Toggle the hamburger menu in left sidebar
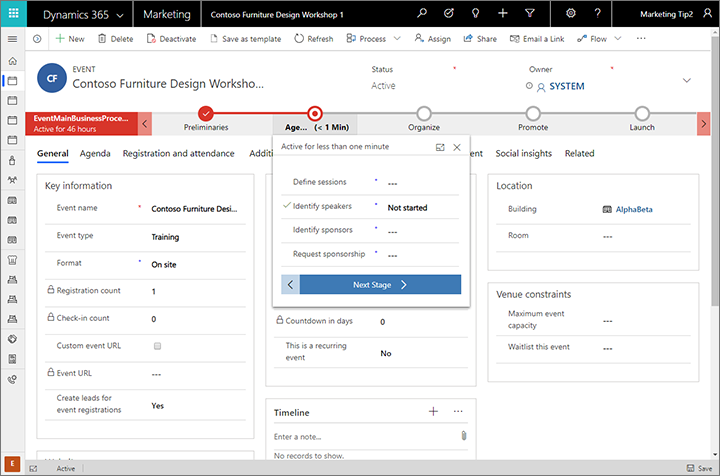Screen dimensions: 720x476 (12, 38)
